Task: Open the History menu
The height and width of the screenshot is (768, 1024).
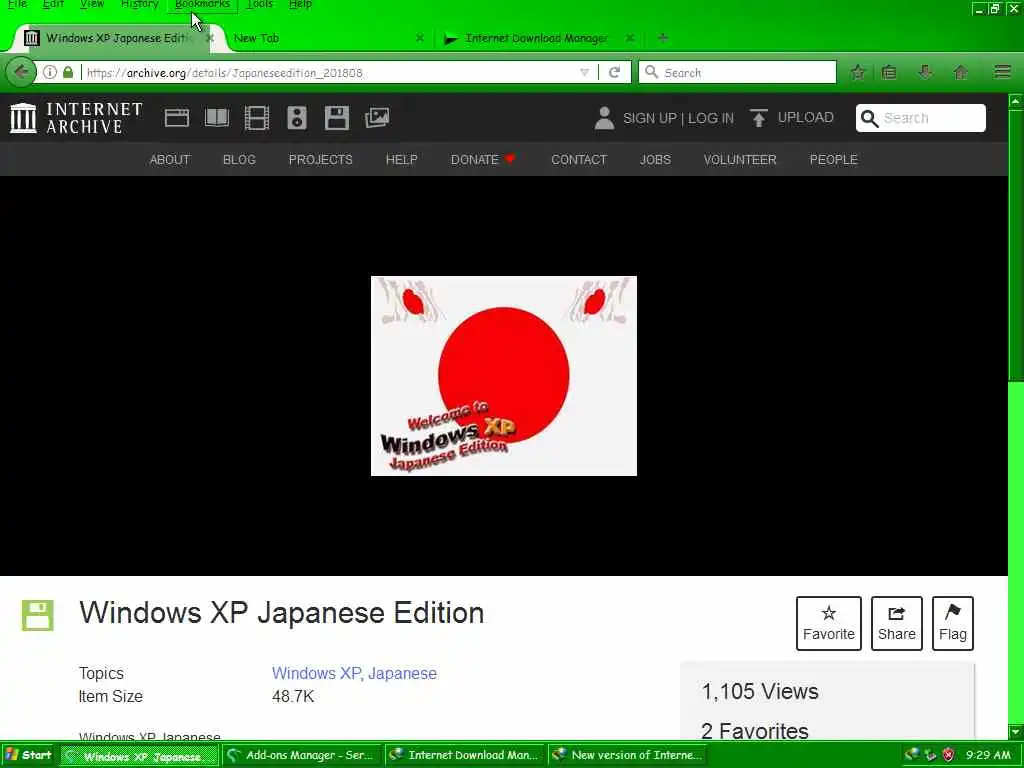Action: (140, 4)
